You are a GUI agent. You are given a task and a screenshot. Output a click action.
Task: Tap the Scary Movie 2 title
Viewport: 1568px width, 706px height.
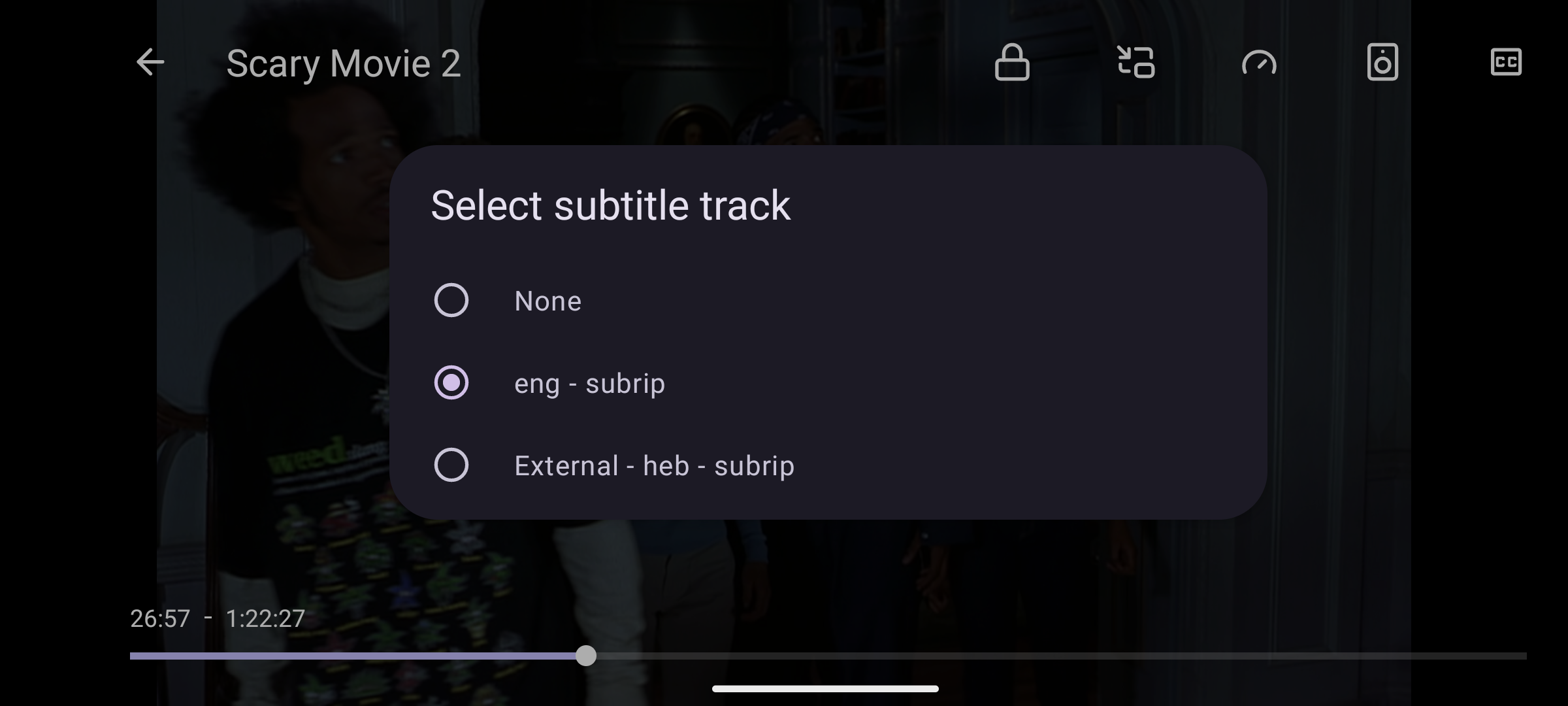pyautogui.click(x=344, y=62)
